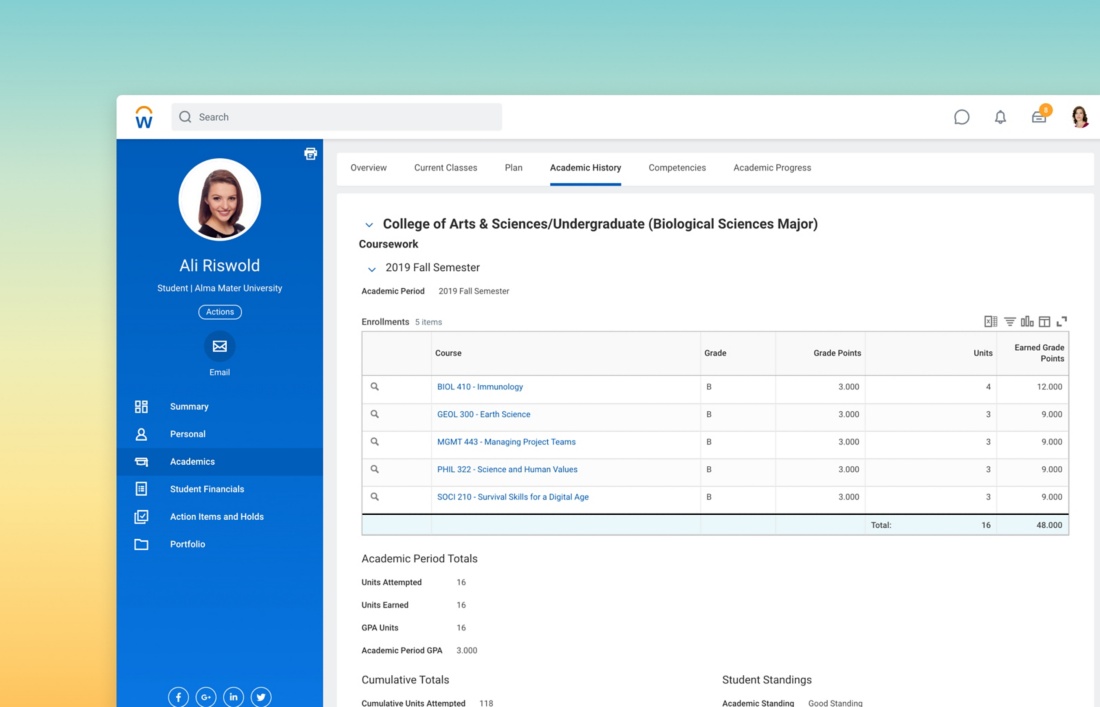The width and height of the screenshot is (1100, 707).
Task: Collapse the 2019 Fall Semester section
Action: [372, 269]
